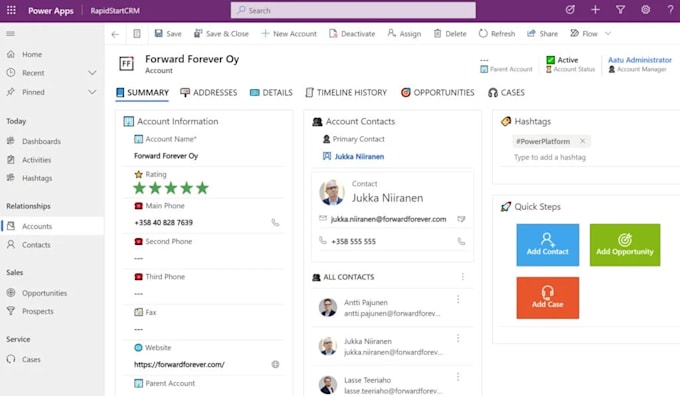The width and height of the screenshot is (680, 396).
Task: Click the Add Opportunity quick step
Action: [x=625, y=245]
